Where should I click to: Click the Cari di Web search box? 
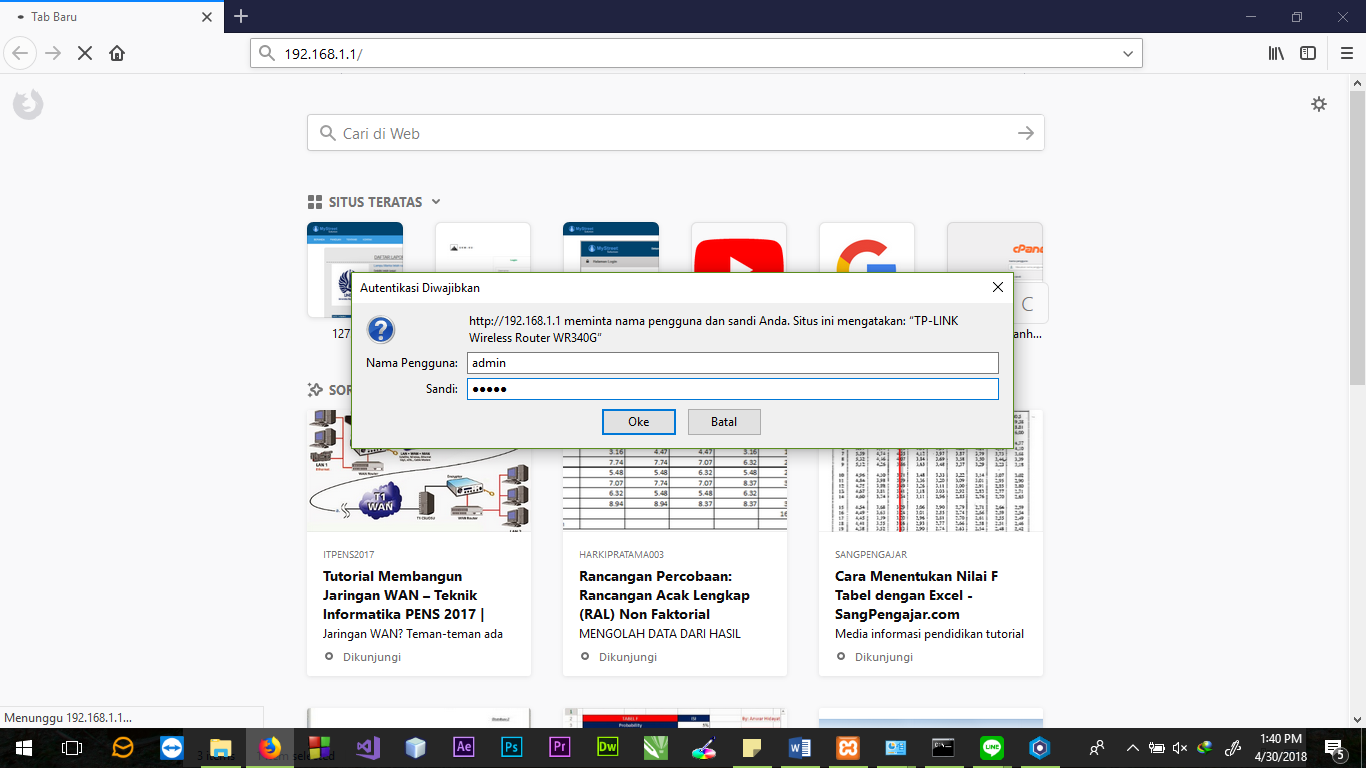coord(675,132)
